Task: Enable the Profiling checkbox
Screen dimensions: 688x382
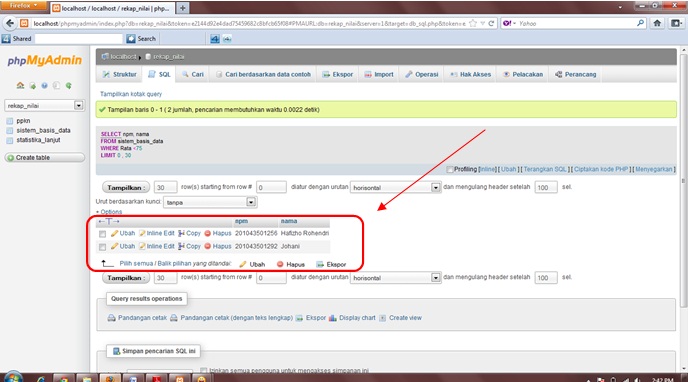Action: (x=450, y=169)
